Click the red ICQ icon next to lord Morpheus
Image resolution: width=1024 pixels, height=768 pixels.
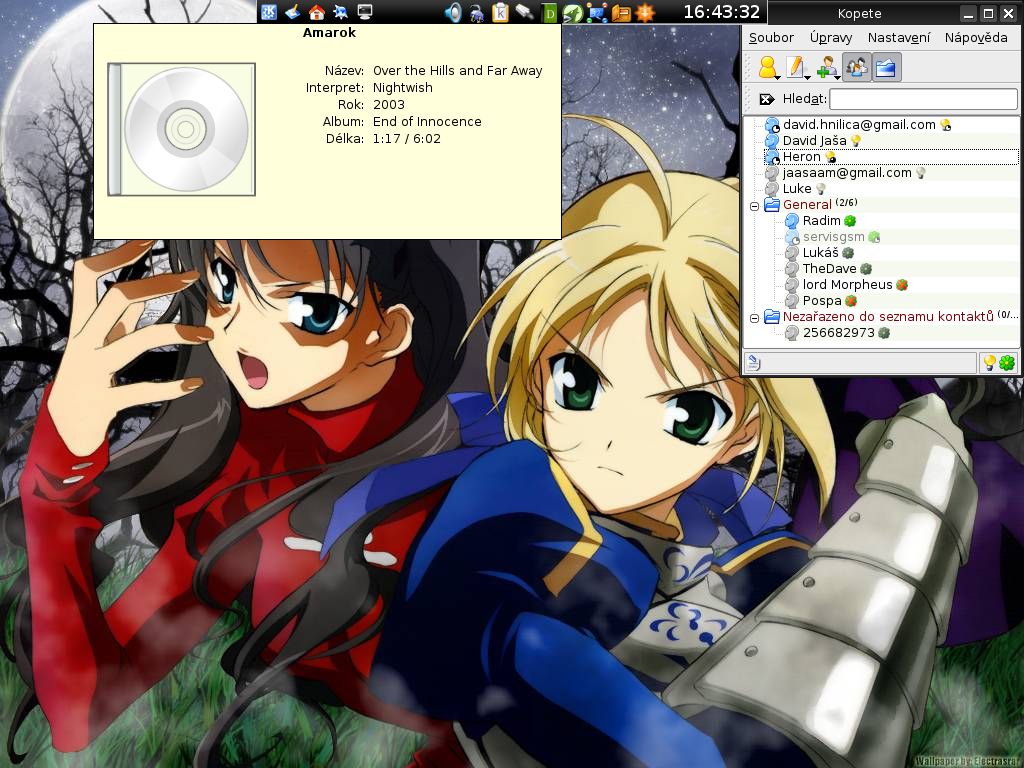pos(902,285)
